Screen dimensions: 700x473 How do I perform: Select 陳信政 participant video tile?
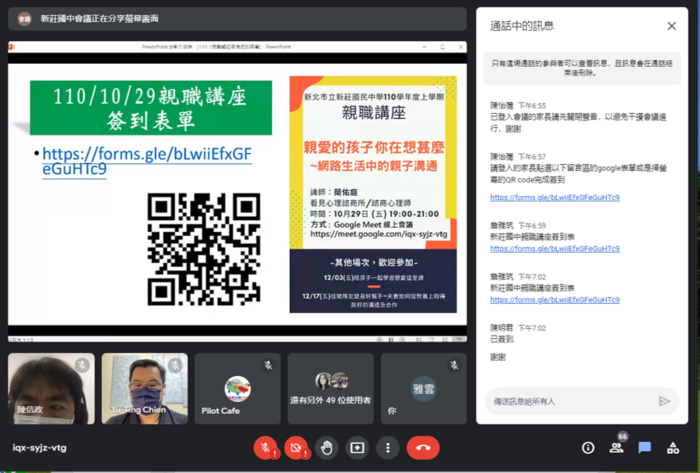[51, 389]
